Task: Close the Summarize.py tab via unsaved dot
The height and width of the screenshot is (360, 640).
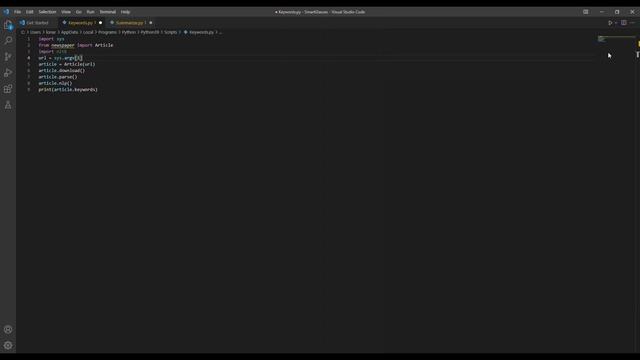Action: (151, 23)
